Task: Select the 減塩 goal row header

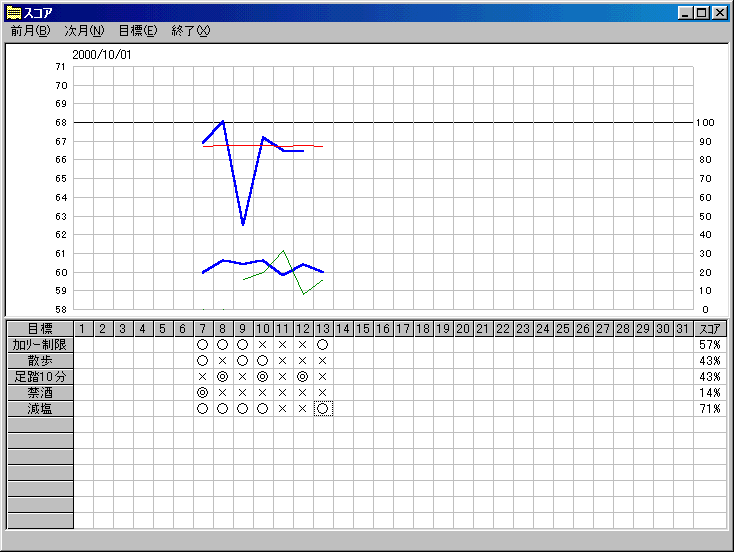Action: coord(40,409)
